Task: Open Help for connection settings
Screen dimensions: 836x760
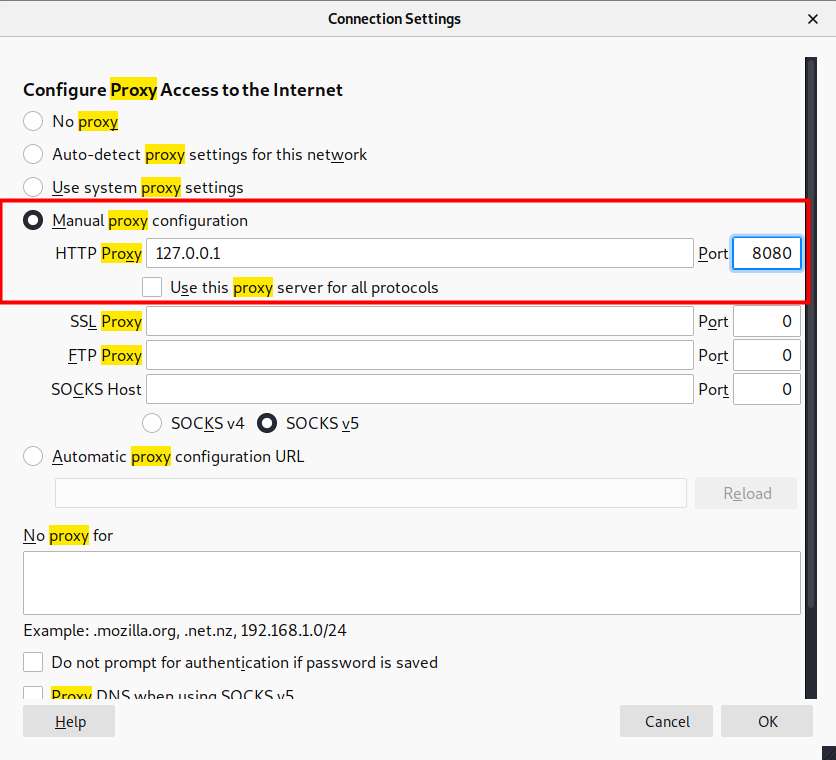Action: (x=69, y=722)
